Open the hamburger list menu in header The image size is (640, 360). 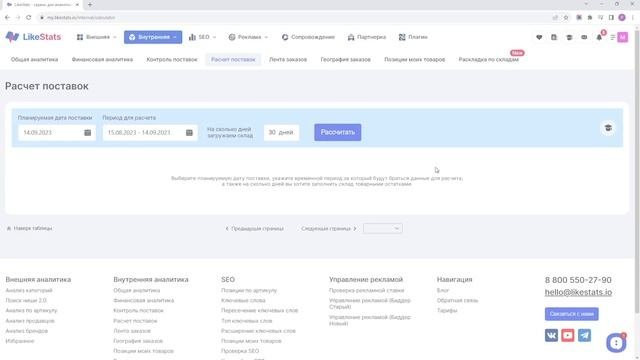pyautogui.click(x=612, y=37)
